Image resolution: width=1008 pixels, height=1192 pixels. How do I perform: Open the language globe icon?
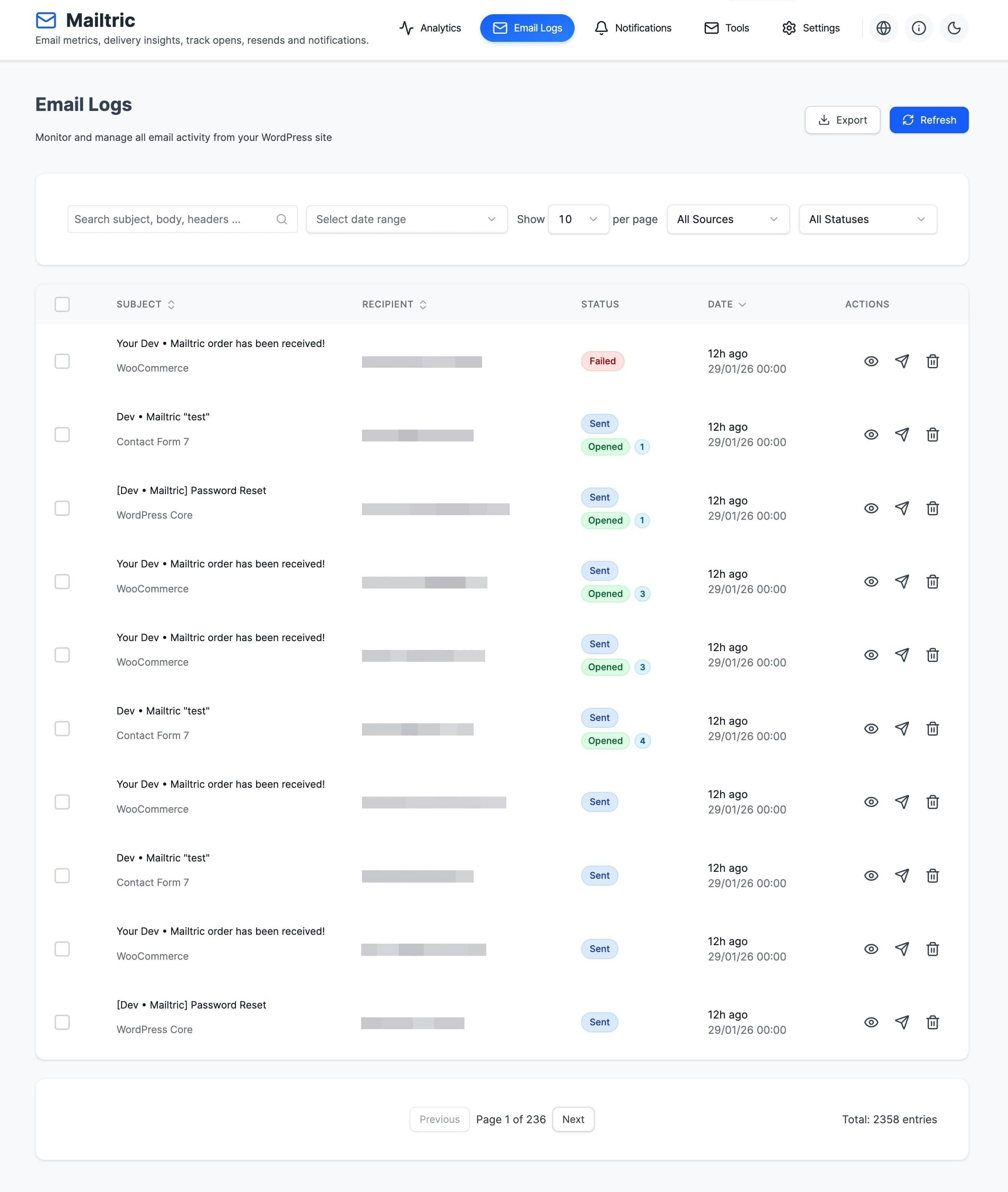pos(883,28)
